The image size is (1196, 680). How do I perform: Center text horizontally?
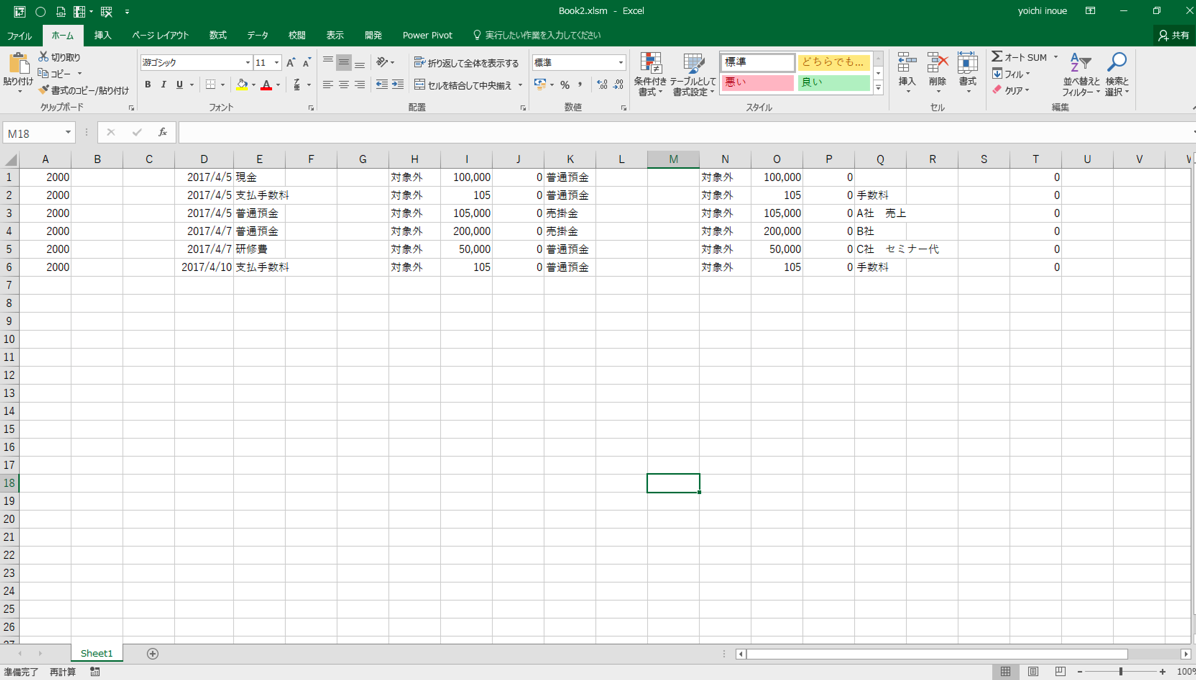tap(344, 85)
